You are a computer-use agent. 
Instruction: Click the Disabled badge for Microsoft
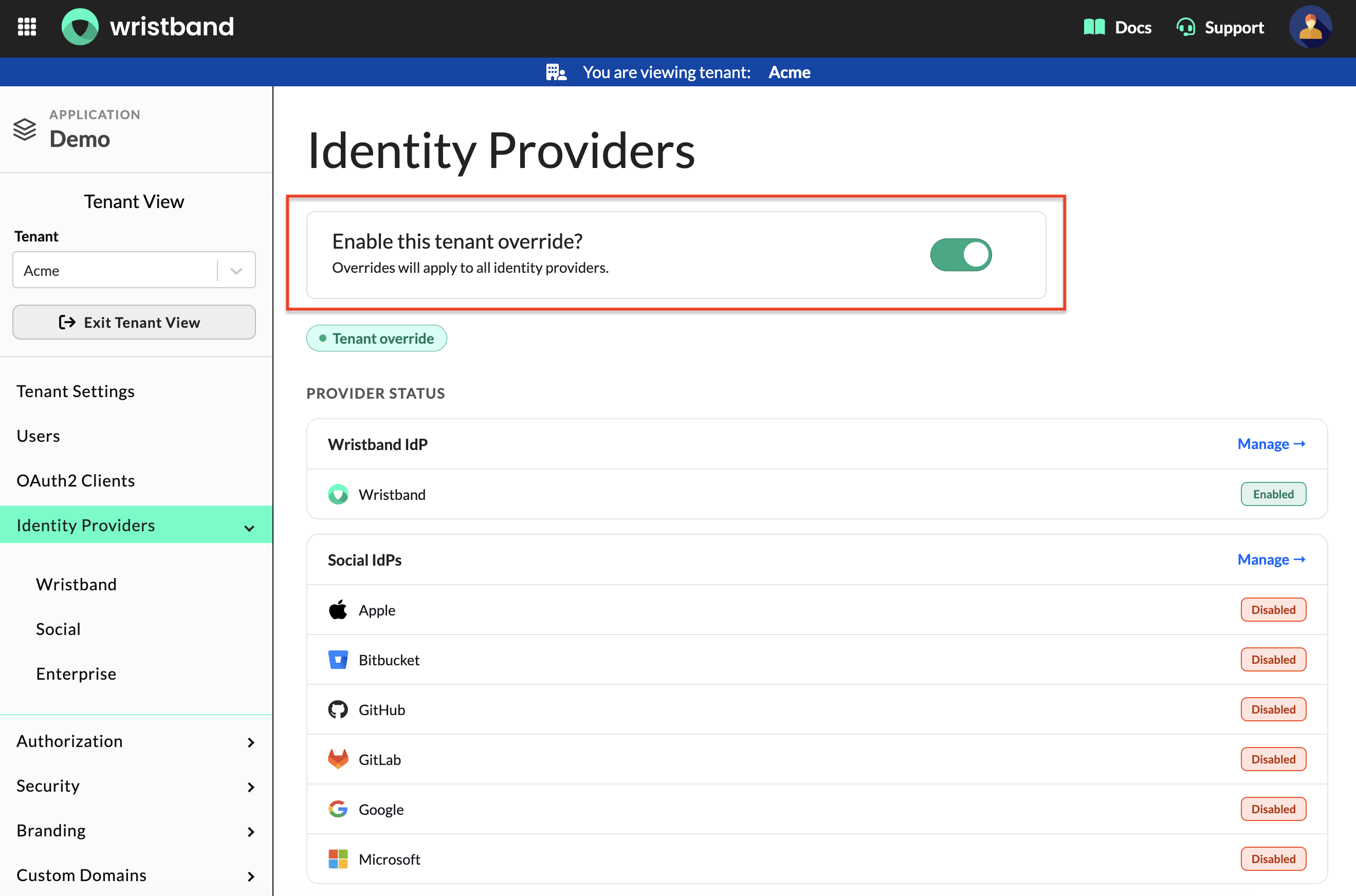click(x=1273, y=858)
